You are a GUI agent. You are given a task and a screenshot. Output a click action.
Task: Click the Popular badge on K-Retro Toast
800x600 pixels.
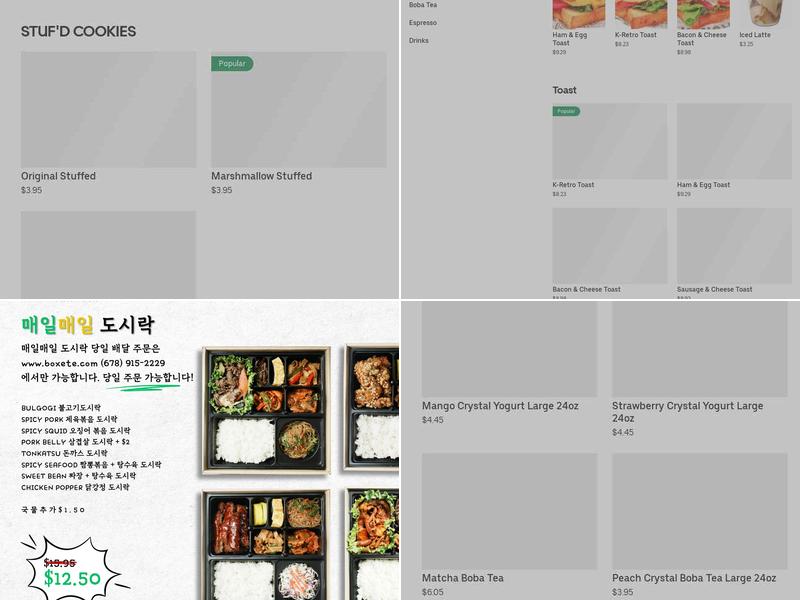click(x=566, y=111)
